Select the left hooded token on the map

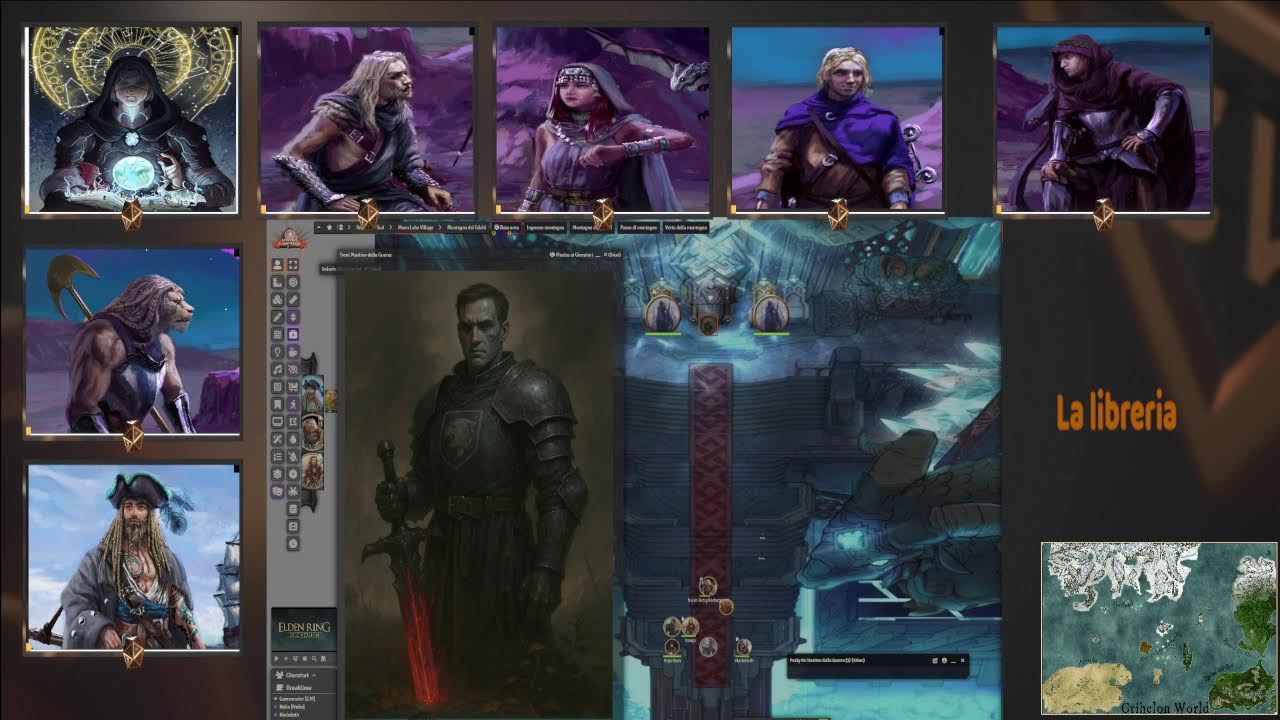pyautogui.click(x=662, y=314)
